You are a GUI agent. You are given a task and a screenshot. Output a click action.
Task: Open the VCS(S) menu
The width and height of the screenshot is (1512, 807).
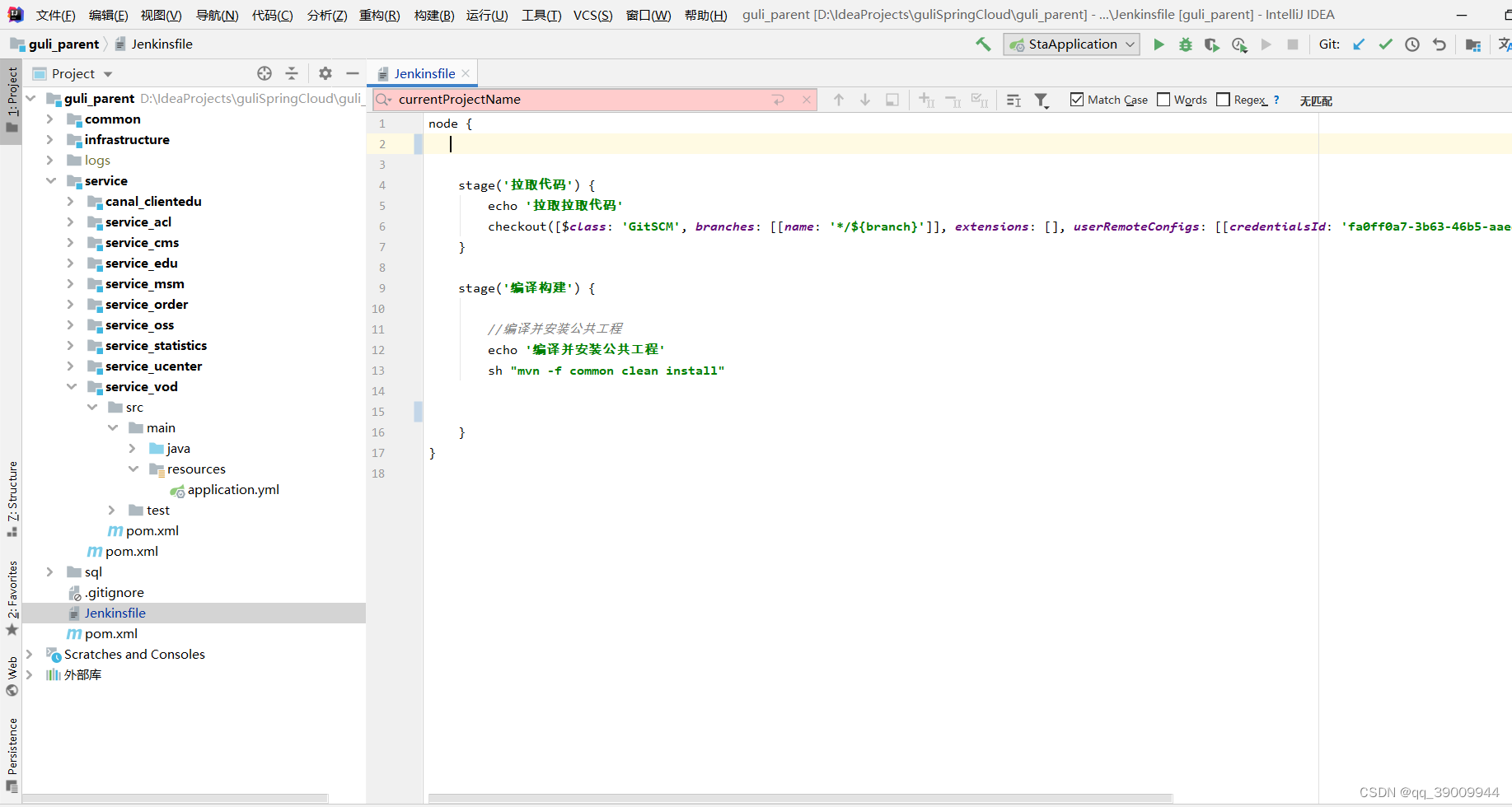pos(592,16)
